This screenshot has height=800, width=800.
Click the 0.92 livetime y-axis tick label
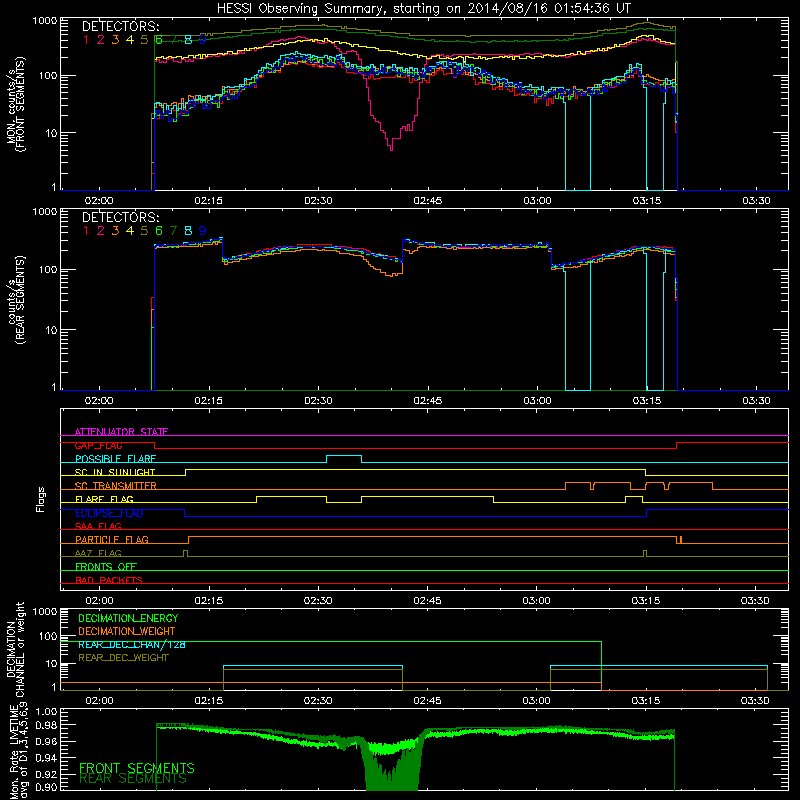(x=46, y=774)
